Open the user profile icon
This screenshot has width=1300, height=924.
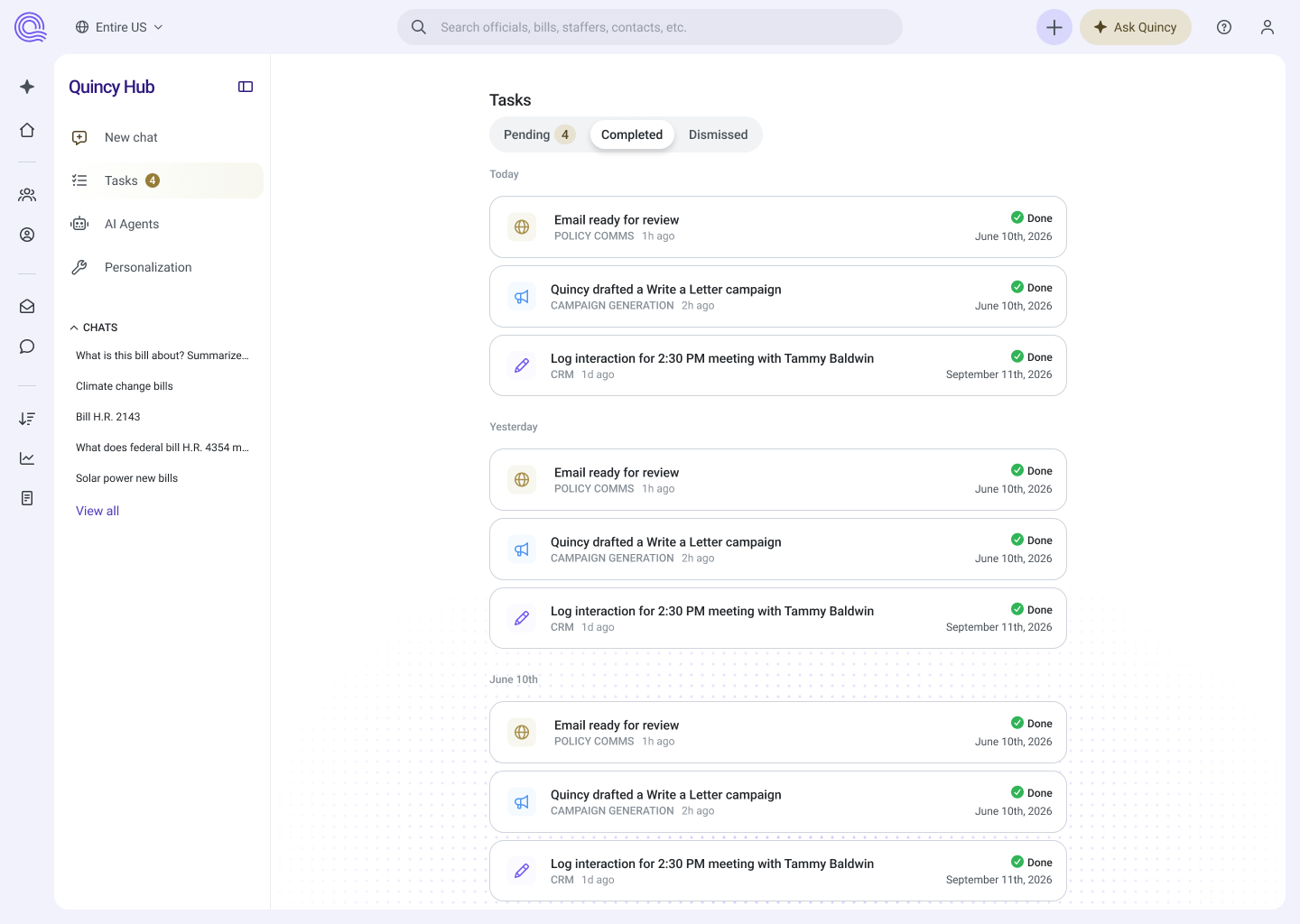coord(1267,27)
